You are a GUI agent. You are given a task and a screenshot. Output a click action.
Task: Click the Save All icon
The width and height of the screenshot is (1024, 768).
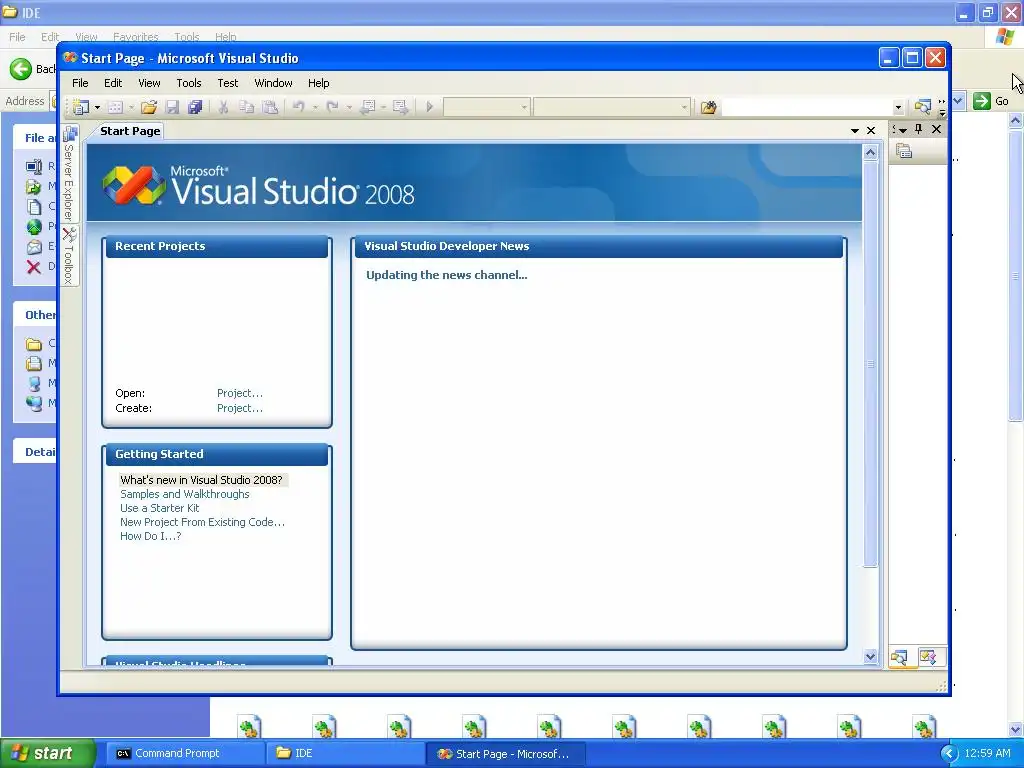coord(195,107)
